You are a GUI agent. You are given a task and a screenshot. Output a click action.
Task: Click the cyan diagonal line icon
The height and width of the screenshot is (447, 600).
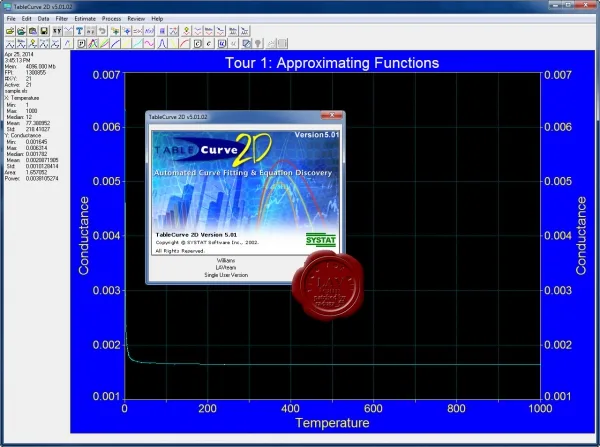pos(138,44)
